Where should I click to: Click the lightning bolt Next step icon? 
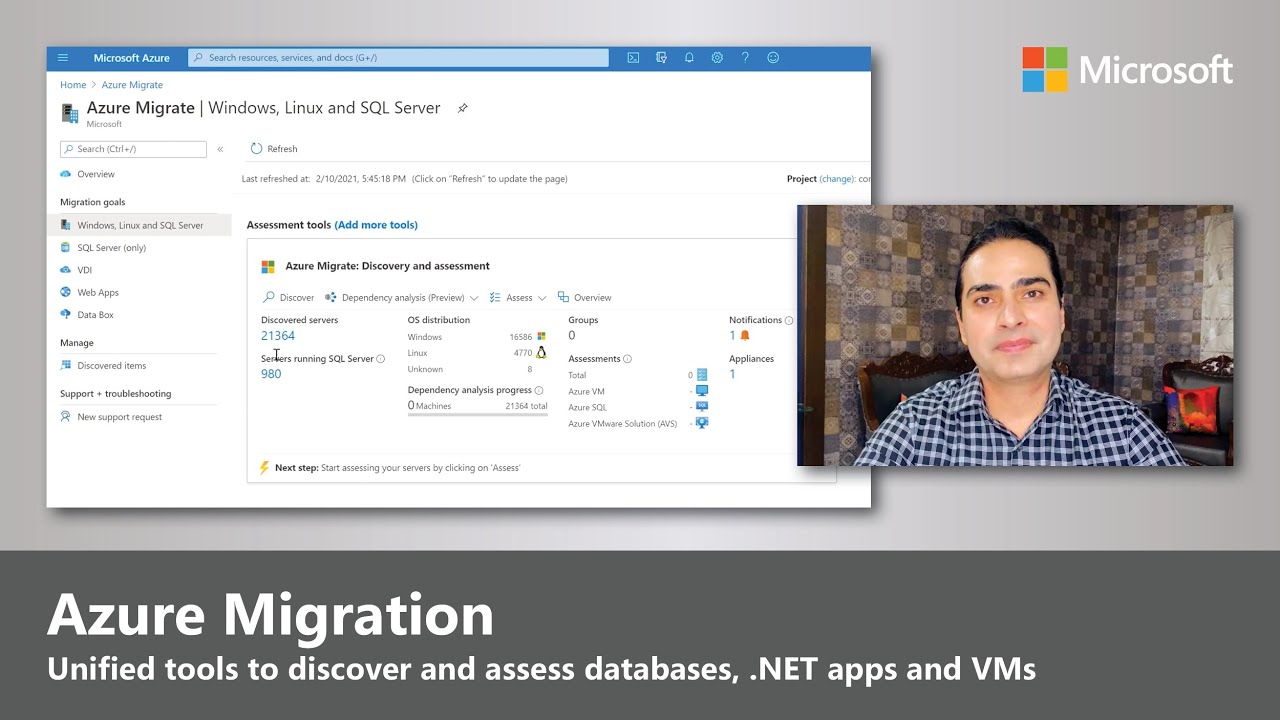click(x=264, y=468)
